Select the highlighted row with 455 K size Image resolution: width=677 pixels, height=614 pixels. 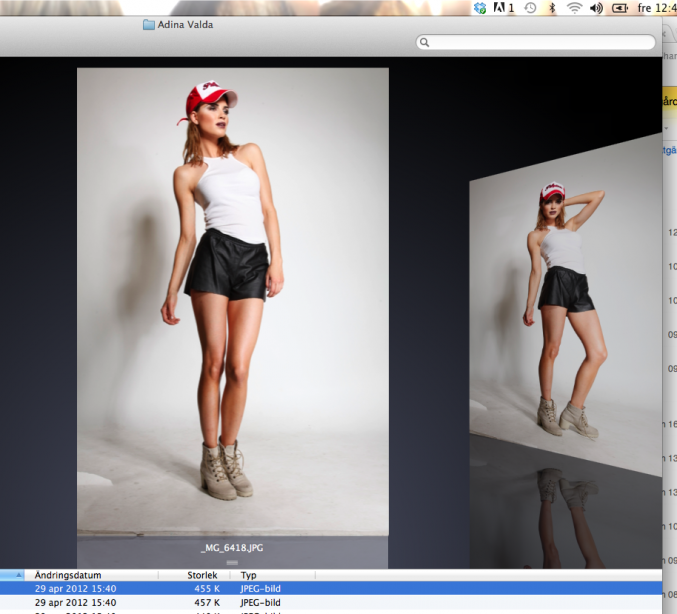coord(331,589)
